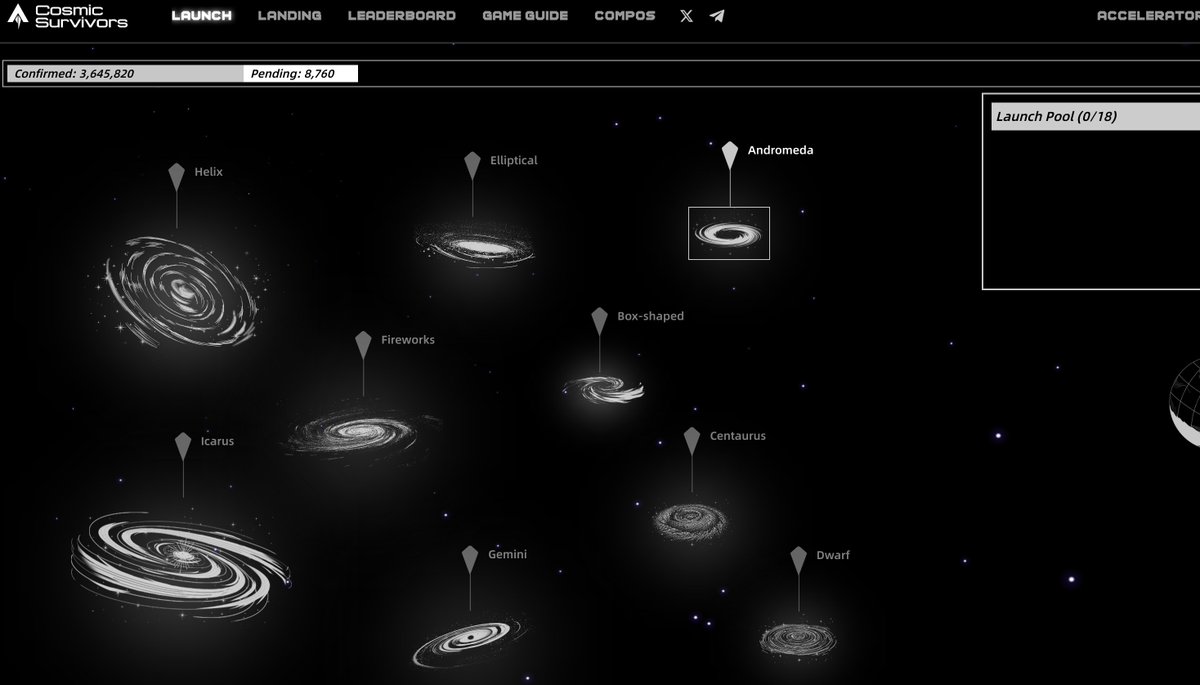This screenshot has width=1200, height=685.
Task: Click the Dwarf galaxy label
Action: tap(833, 555)
